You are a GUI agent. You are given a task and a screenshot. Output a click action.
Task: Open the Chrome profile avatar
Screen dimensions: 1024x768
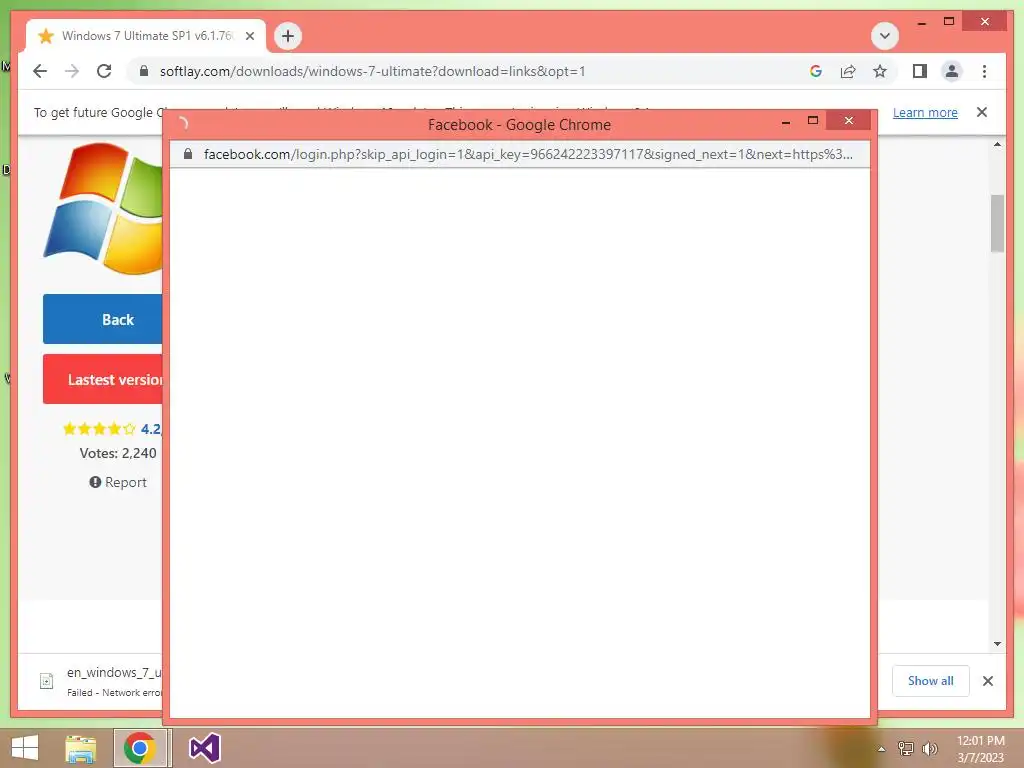point(952,71)
